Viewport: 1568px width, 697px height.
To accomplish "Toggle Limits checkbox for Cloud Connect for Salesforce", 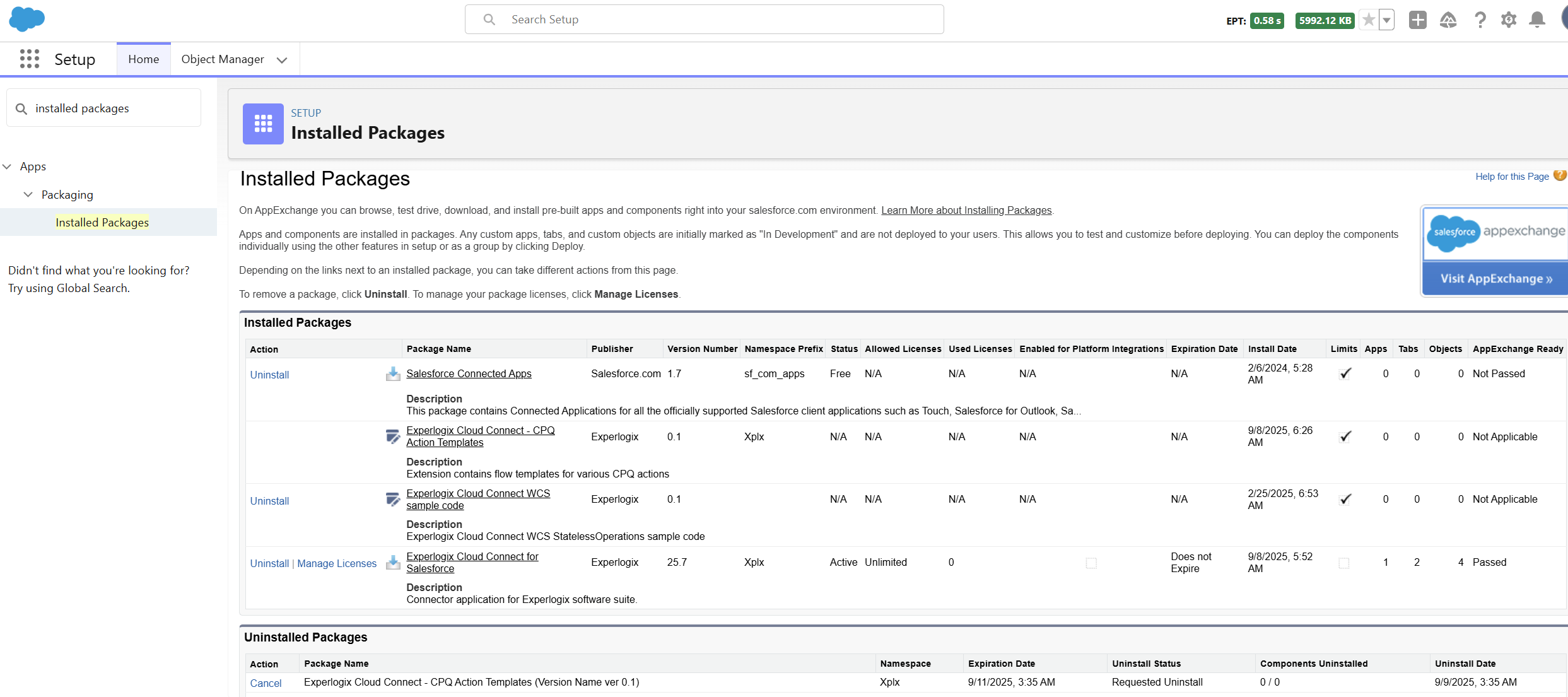I will tap(1344, 563).
